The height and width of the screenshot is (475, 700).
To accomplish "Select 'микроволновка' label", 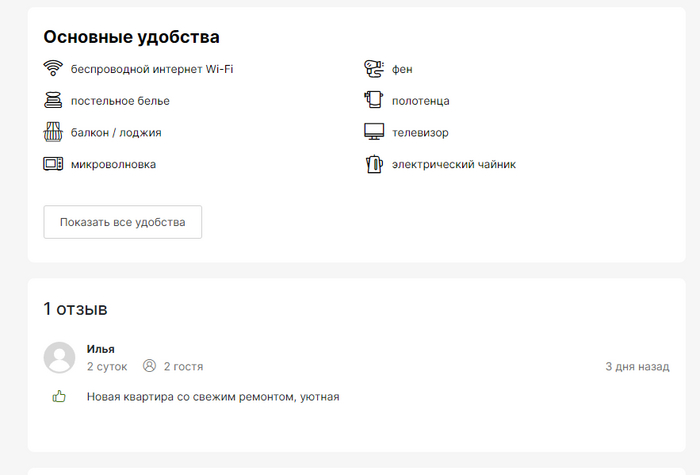I will tap(113, 164).
